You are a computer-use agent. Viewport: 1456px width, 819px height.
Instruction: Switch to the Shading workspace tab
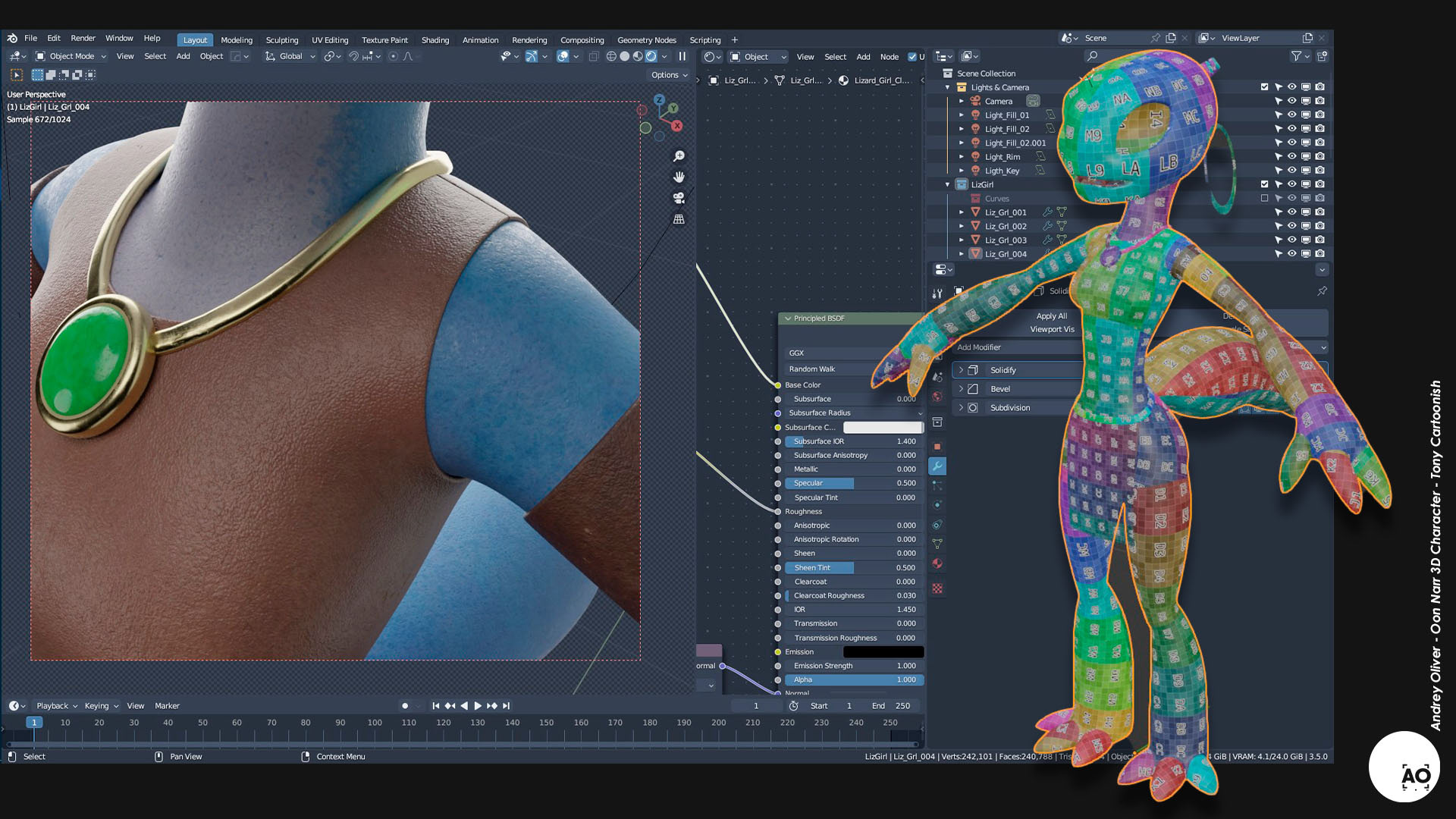click(435, 40)
